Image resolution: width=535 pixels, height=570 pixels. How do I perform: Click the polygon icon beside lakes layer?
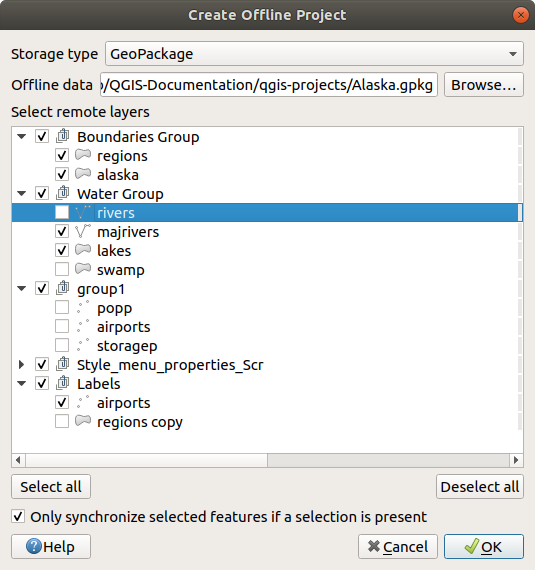(x=83, y=250)
